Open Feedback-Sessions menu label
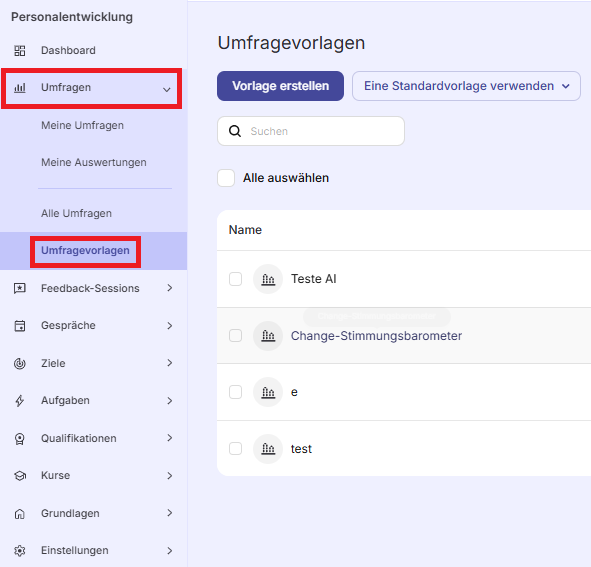 coord(90,288)
